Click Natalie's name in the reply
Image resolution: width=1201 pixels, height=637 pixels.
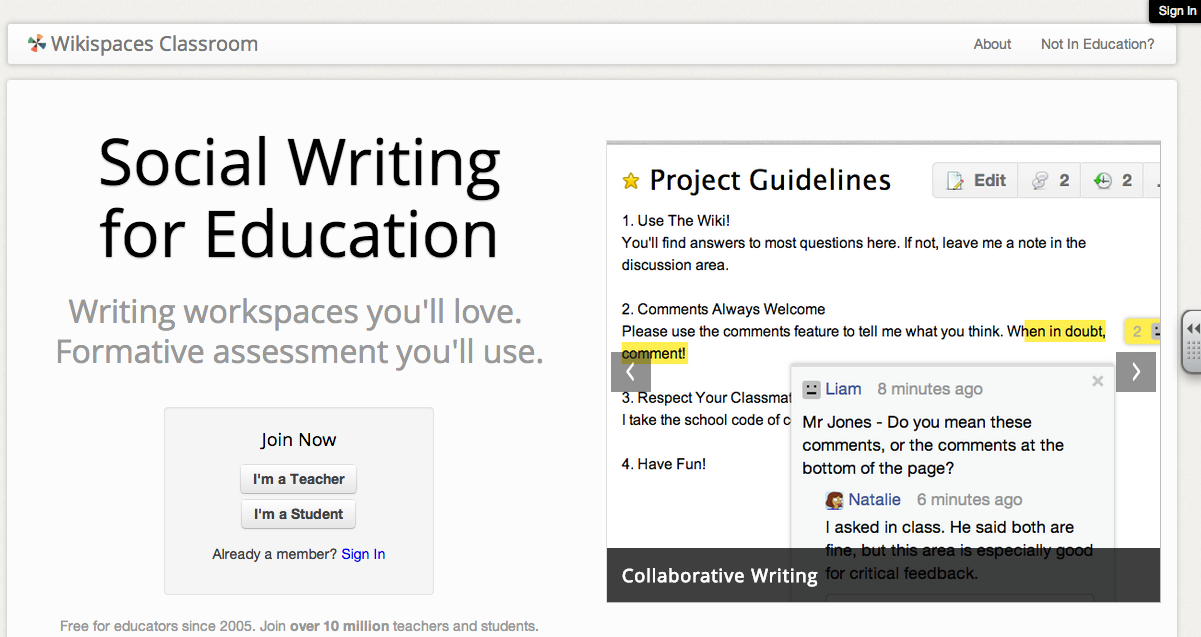(874, 500)
